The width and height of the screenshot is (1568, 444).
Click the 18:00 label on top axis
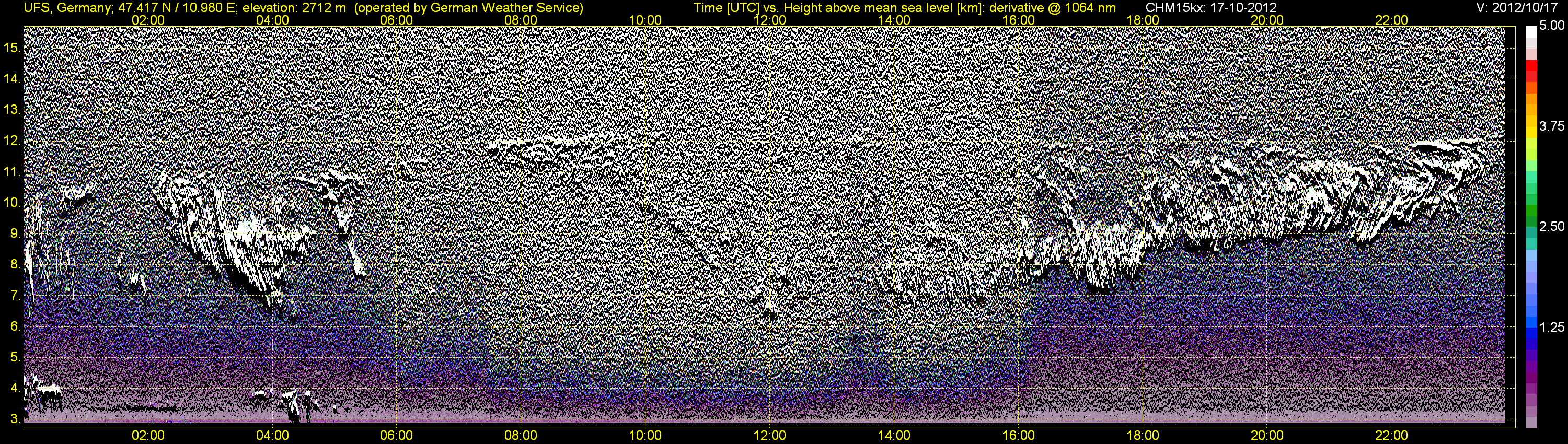coord(1143,20)
